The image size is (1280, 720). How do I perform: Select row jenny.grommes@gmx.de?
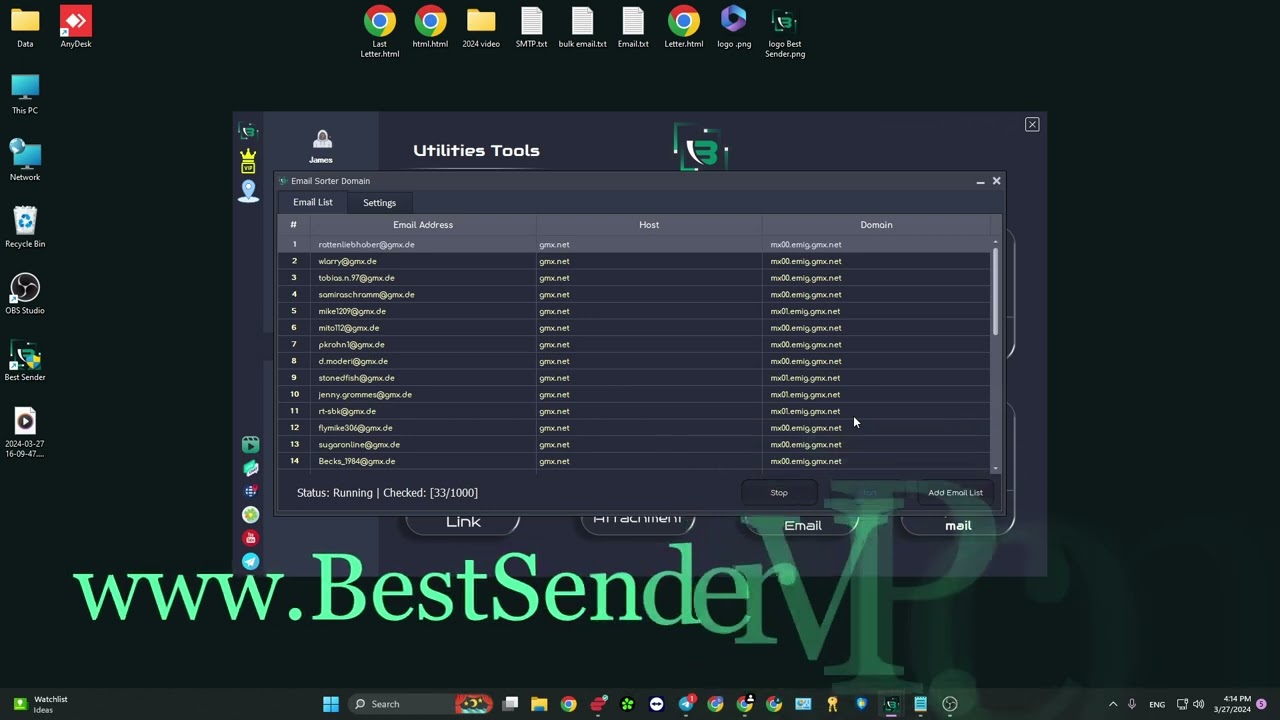(x=634, y=394)
